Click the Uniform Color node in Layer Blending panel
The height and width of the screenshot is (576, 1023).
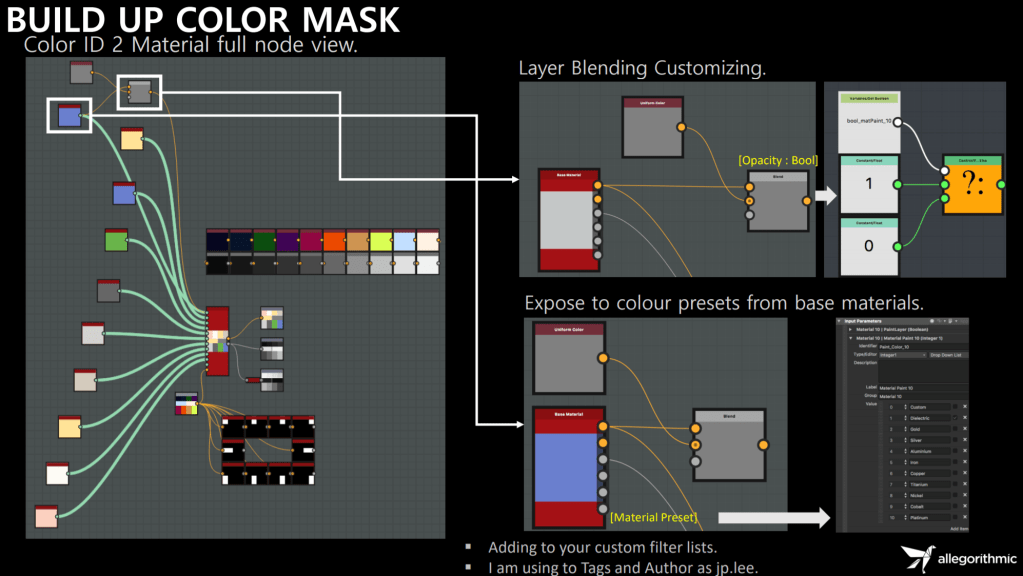click(652, 128)
